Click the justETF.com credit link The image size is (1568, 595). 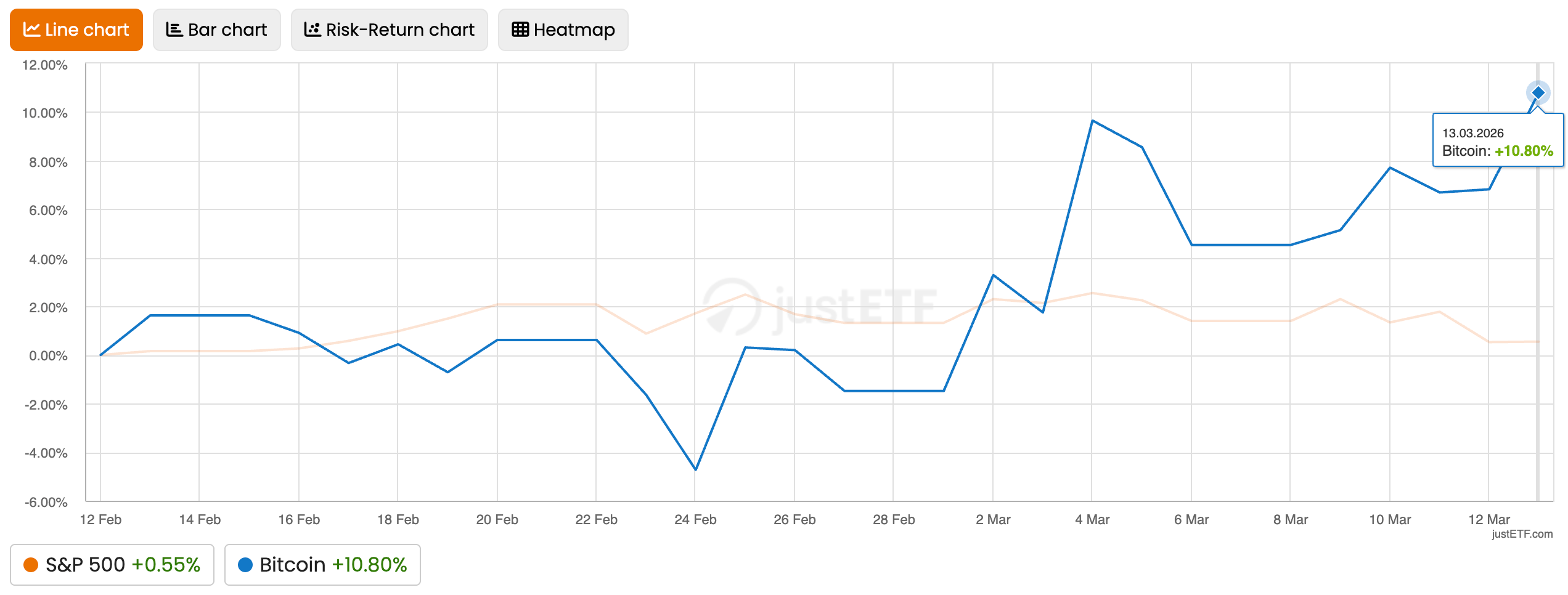pos(1521,534)
